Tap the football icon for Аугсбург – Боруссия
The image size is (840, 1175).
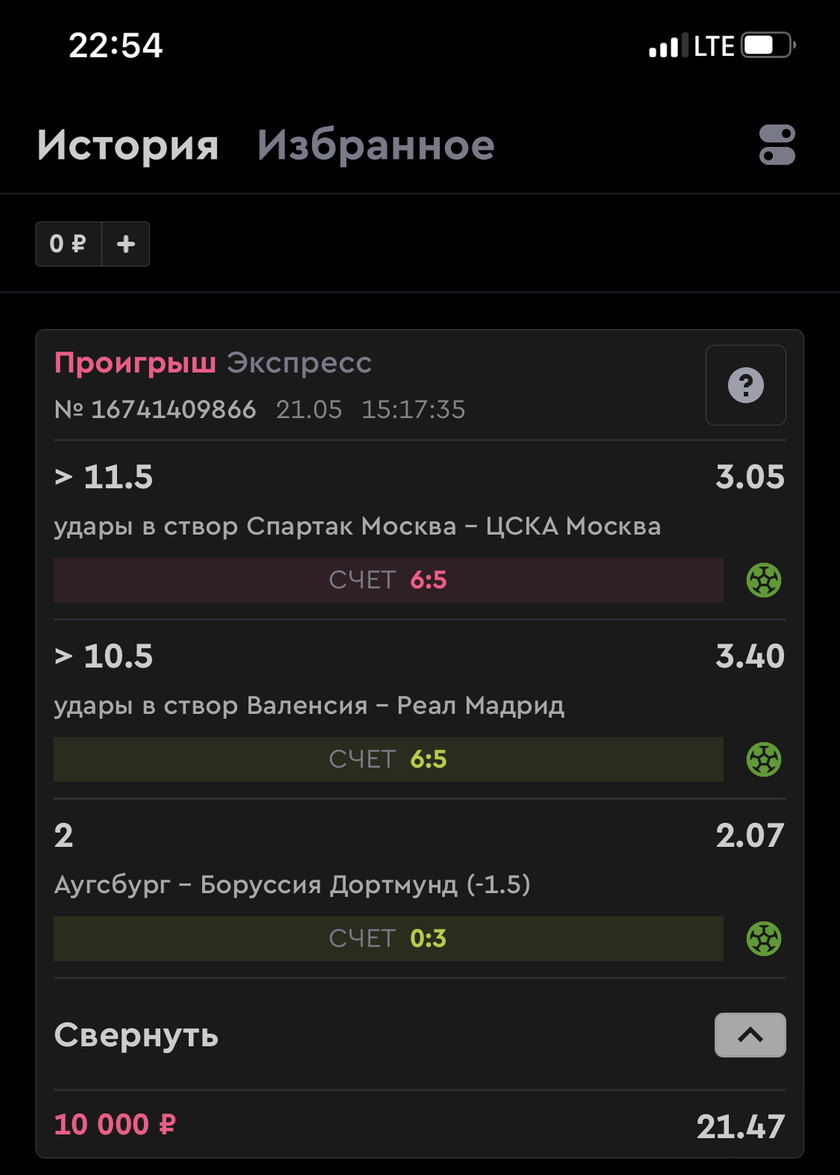764,938
